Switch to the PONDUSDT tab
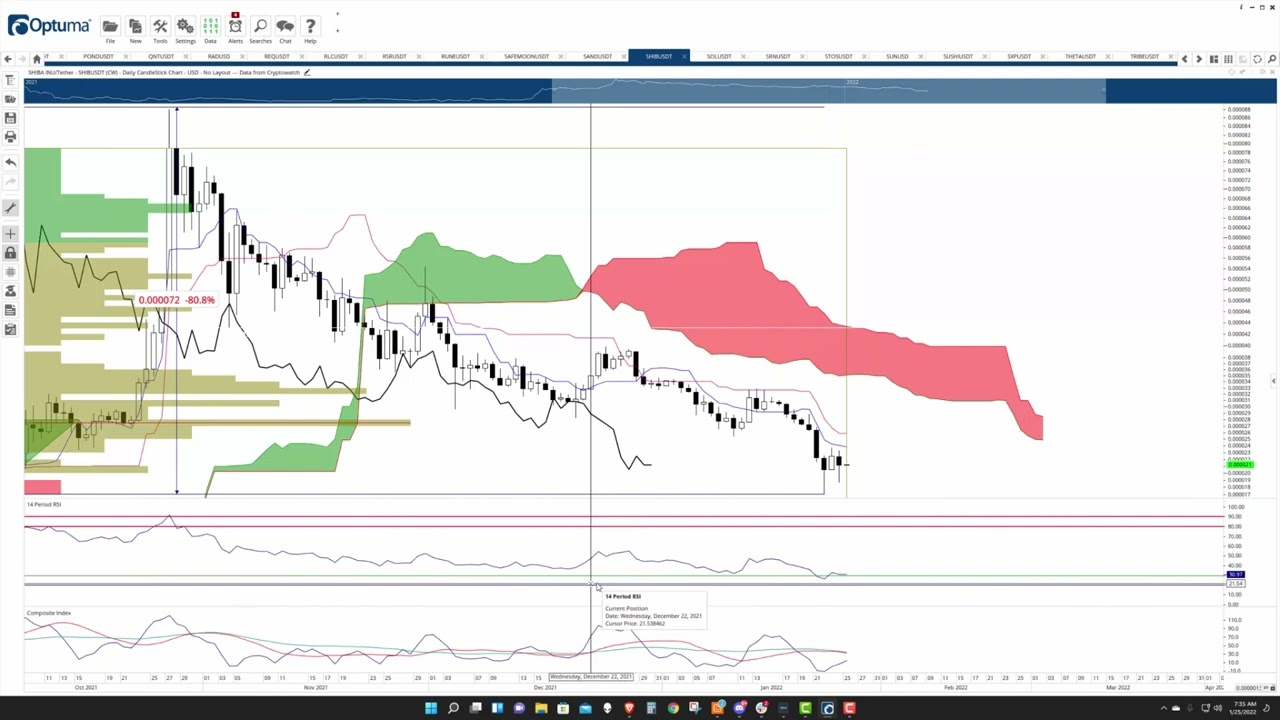Screen dimensions: 1280x720 (x=98, y=57)
